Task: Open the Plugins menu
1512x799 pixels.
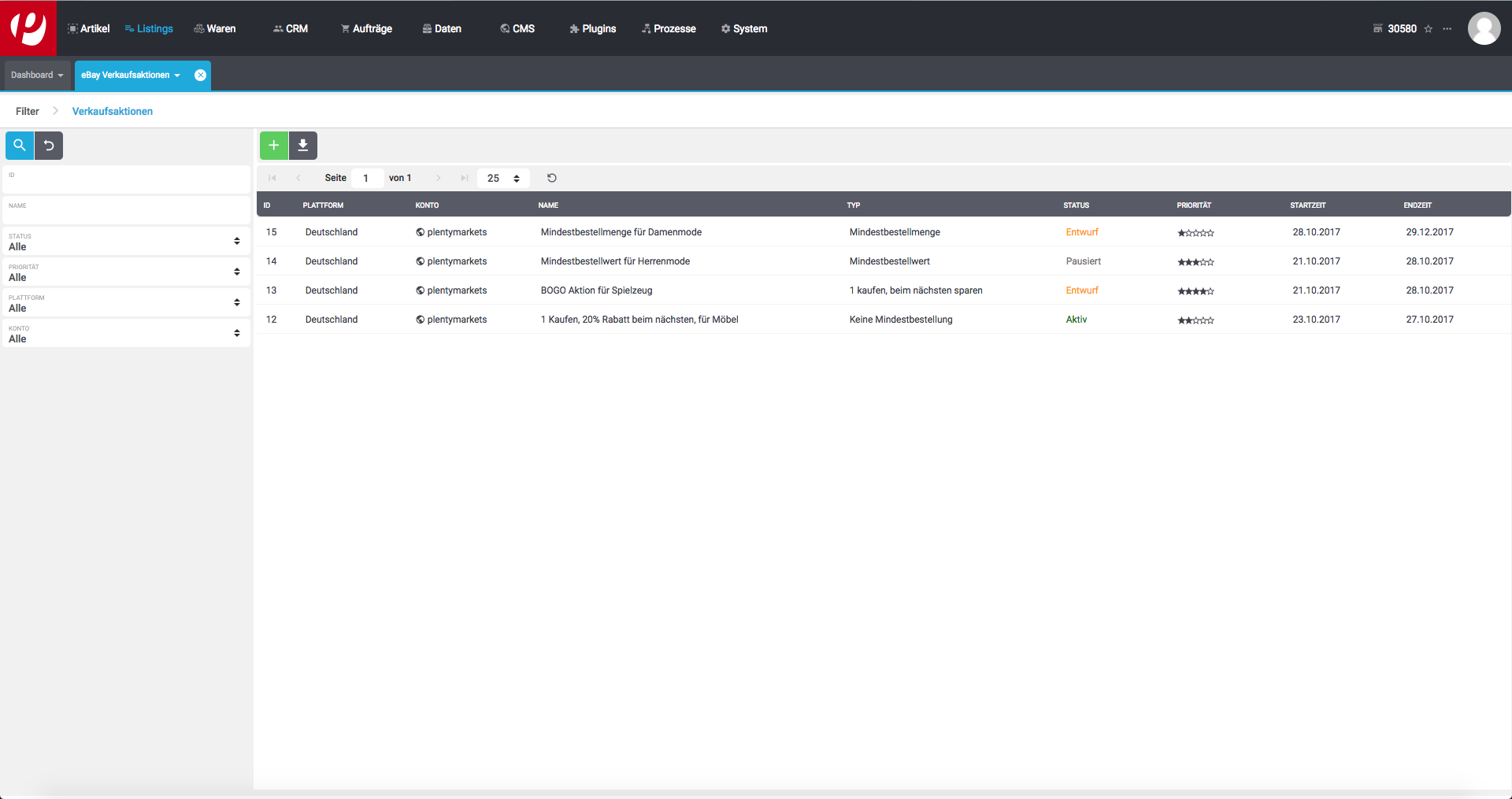Action: coord(593,28)
